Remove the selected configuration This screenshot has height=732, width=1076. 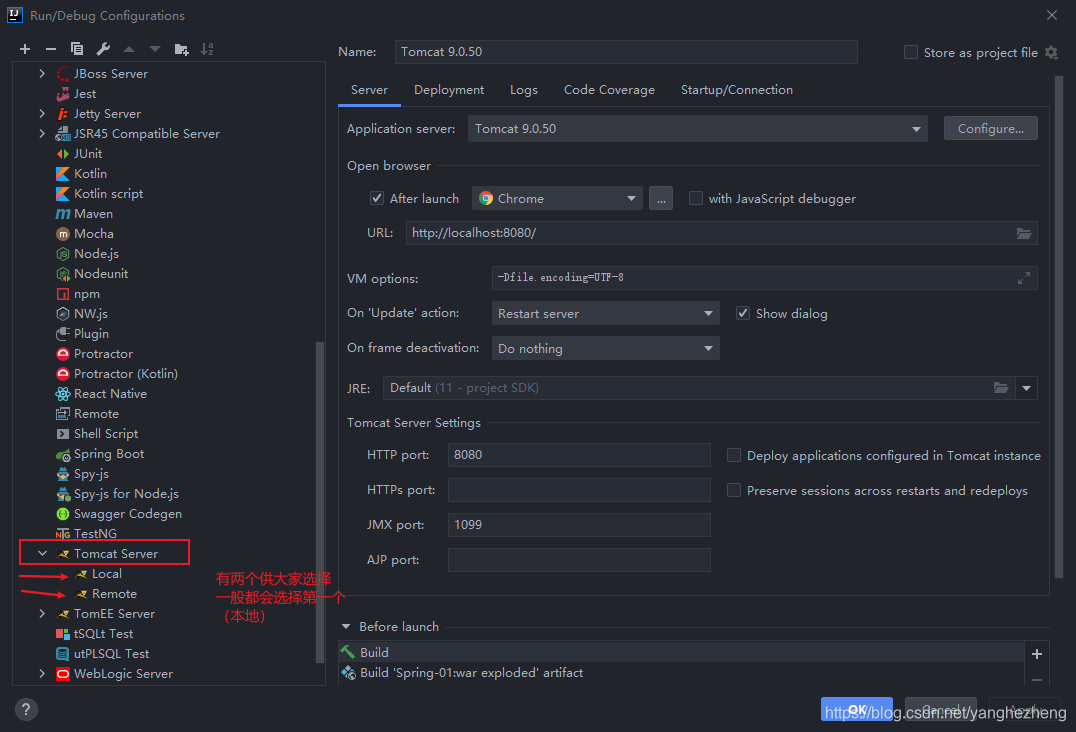[x=50, y=48]
